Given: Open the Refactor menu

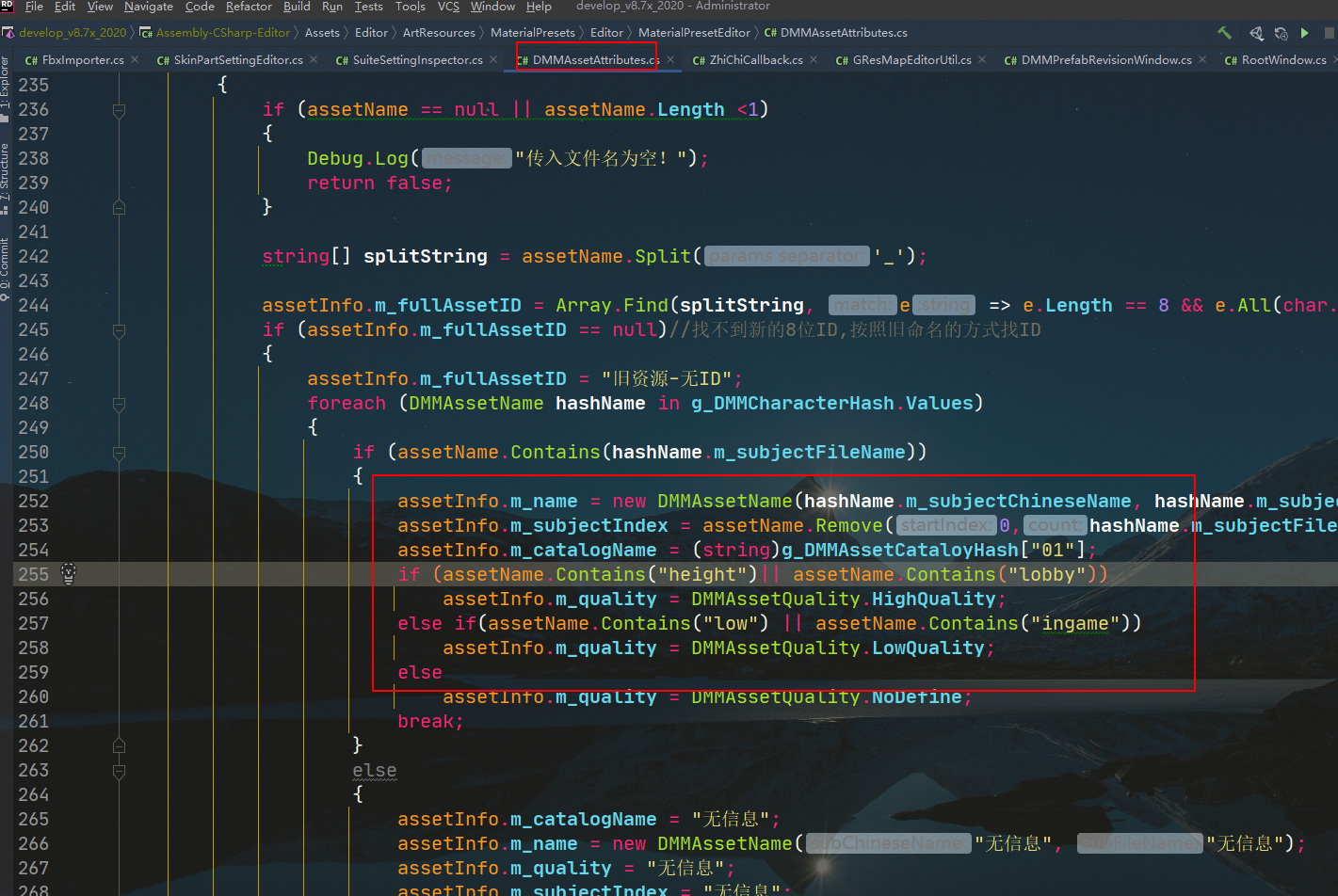Looking at the screenshot, I should point(249,6).
